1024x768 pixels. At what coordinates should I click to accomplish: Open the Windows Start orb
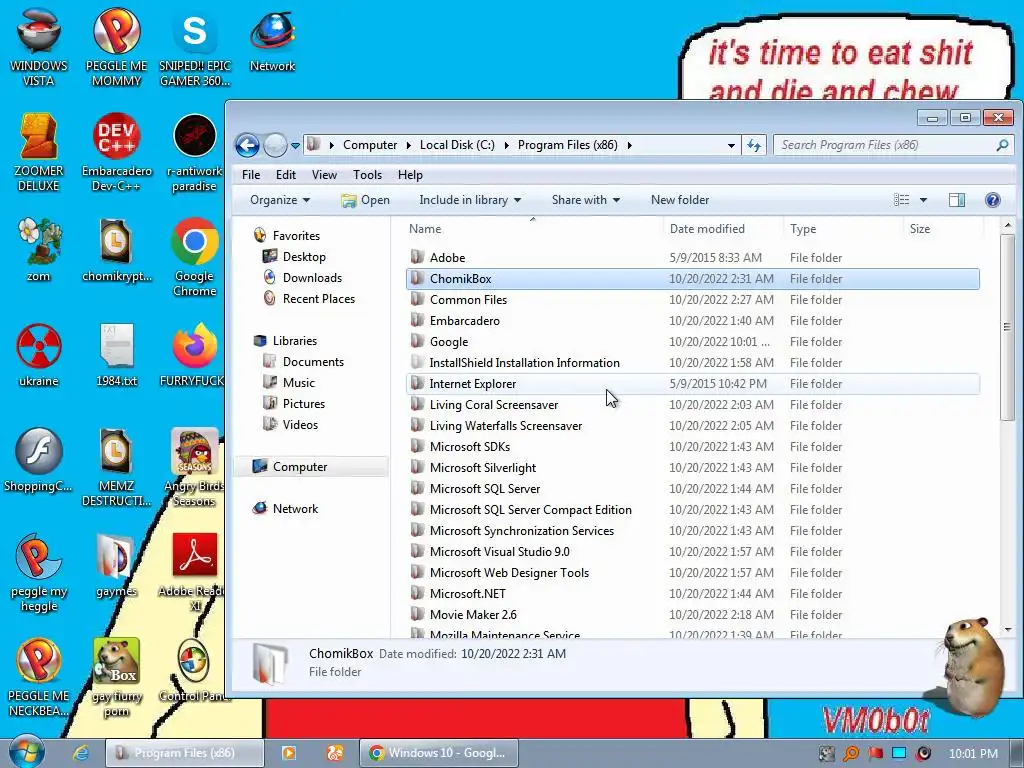coord(27,752)
